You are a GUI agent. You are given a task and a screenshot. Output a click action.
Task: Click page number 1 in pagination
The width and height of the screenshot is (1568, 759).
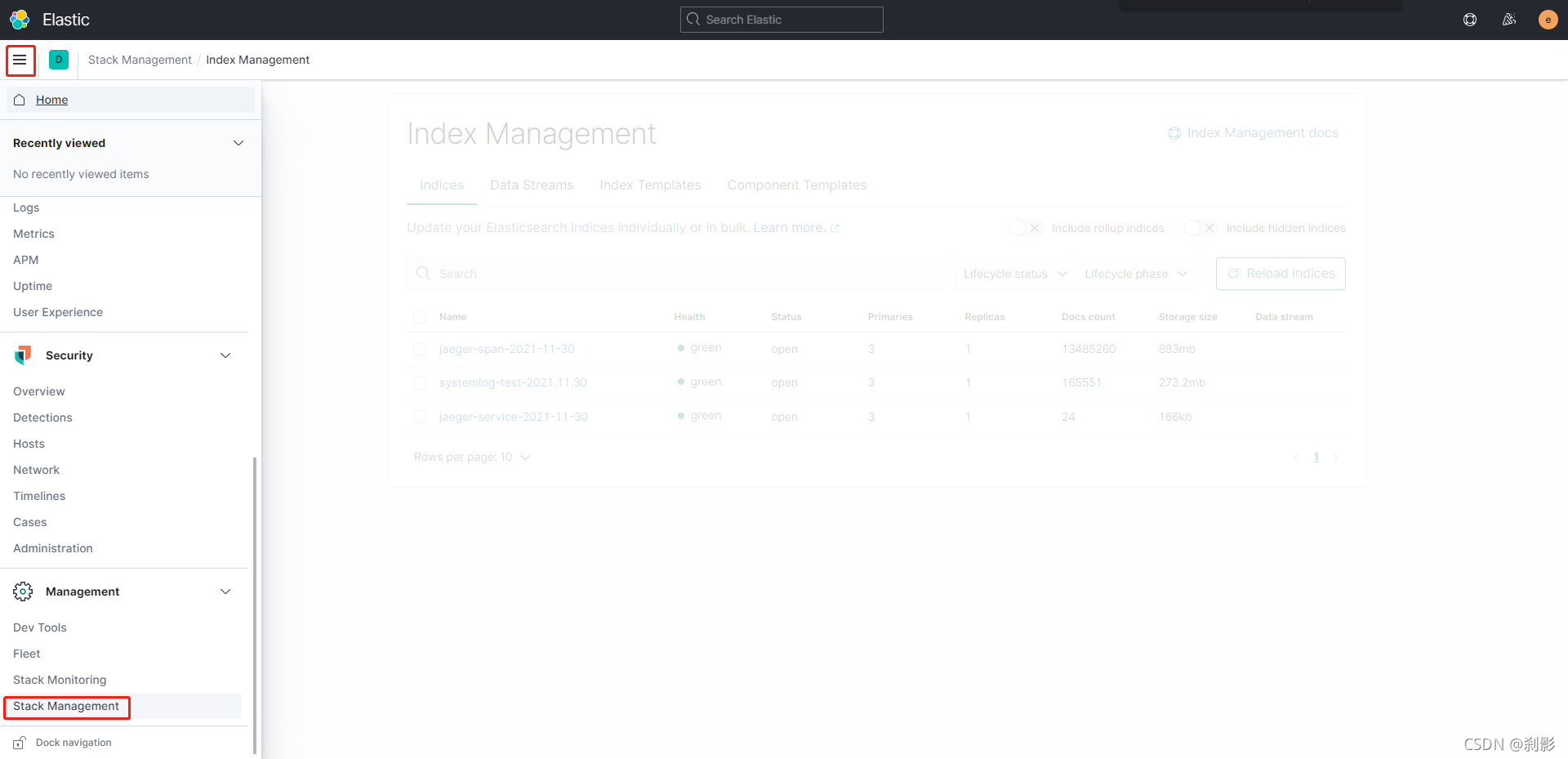click(x=1316, y=458)
